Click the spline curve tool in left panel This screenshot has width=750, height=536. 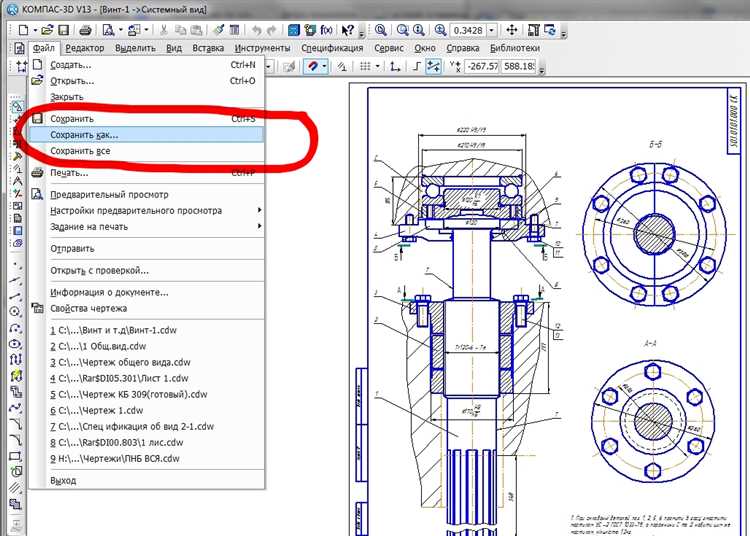pos(15,408)
